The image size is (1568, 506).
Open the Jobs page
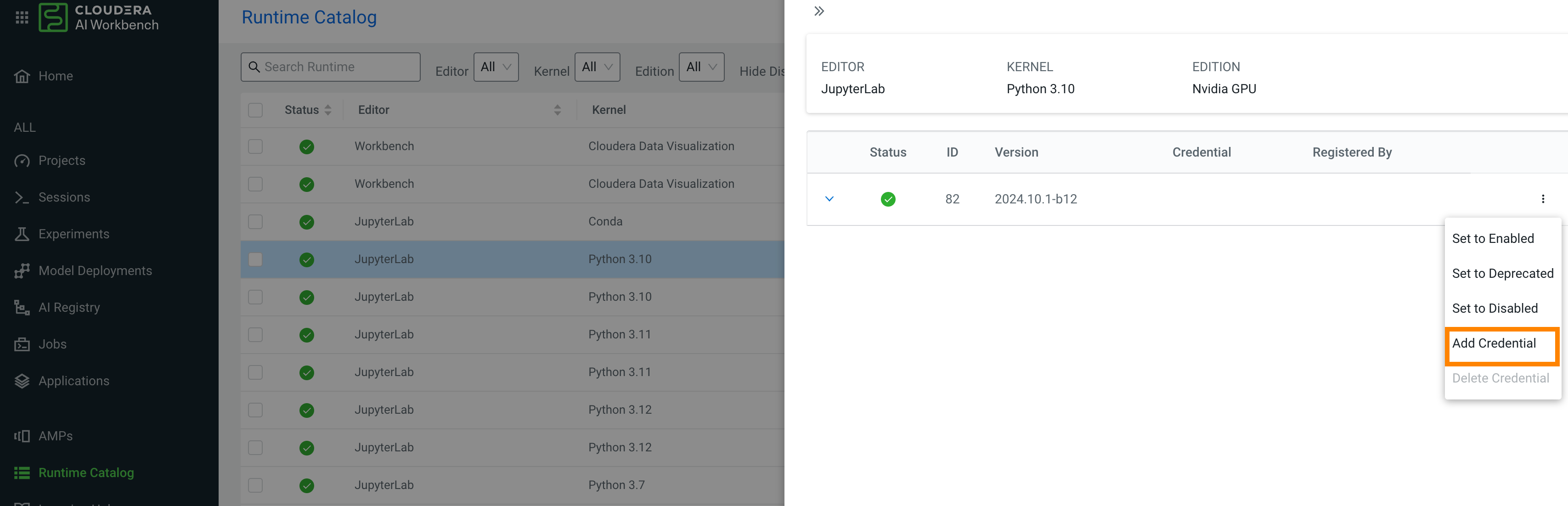point(52,344)
